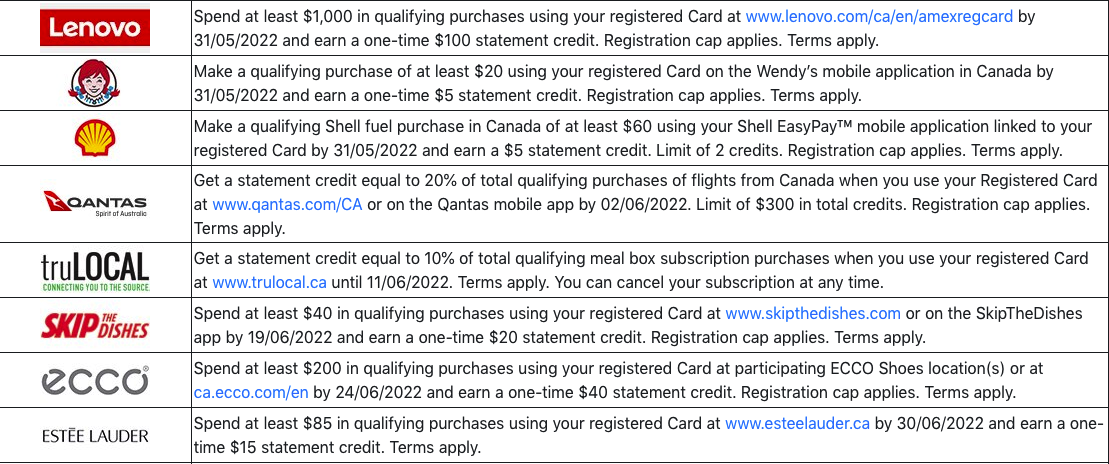Open the www.qantas.com/CA link
The height and width of the screenshot is (464, 1109).
click(x=287, y=205)
